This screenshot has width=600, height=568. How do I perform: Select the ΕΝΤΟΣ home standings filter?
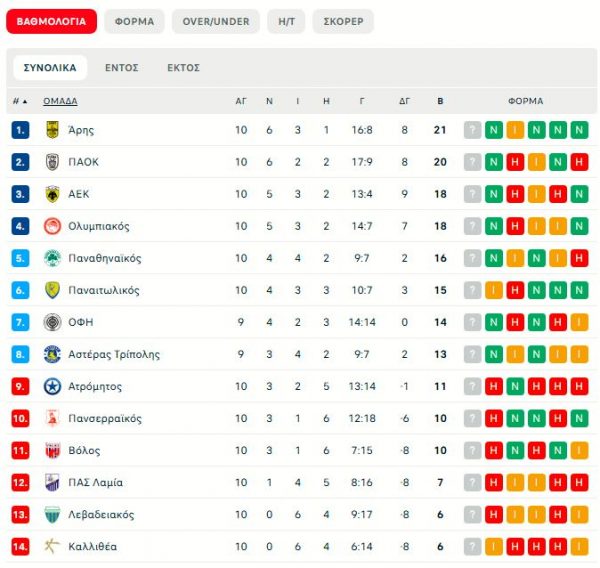[121, 68]
